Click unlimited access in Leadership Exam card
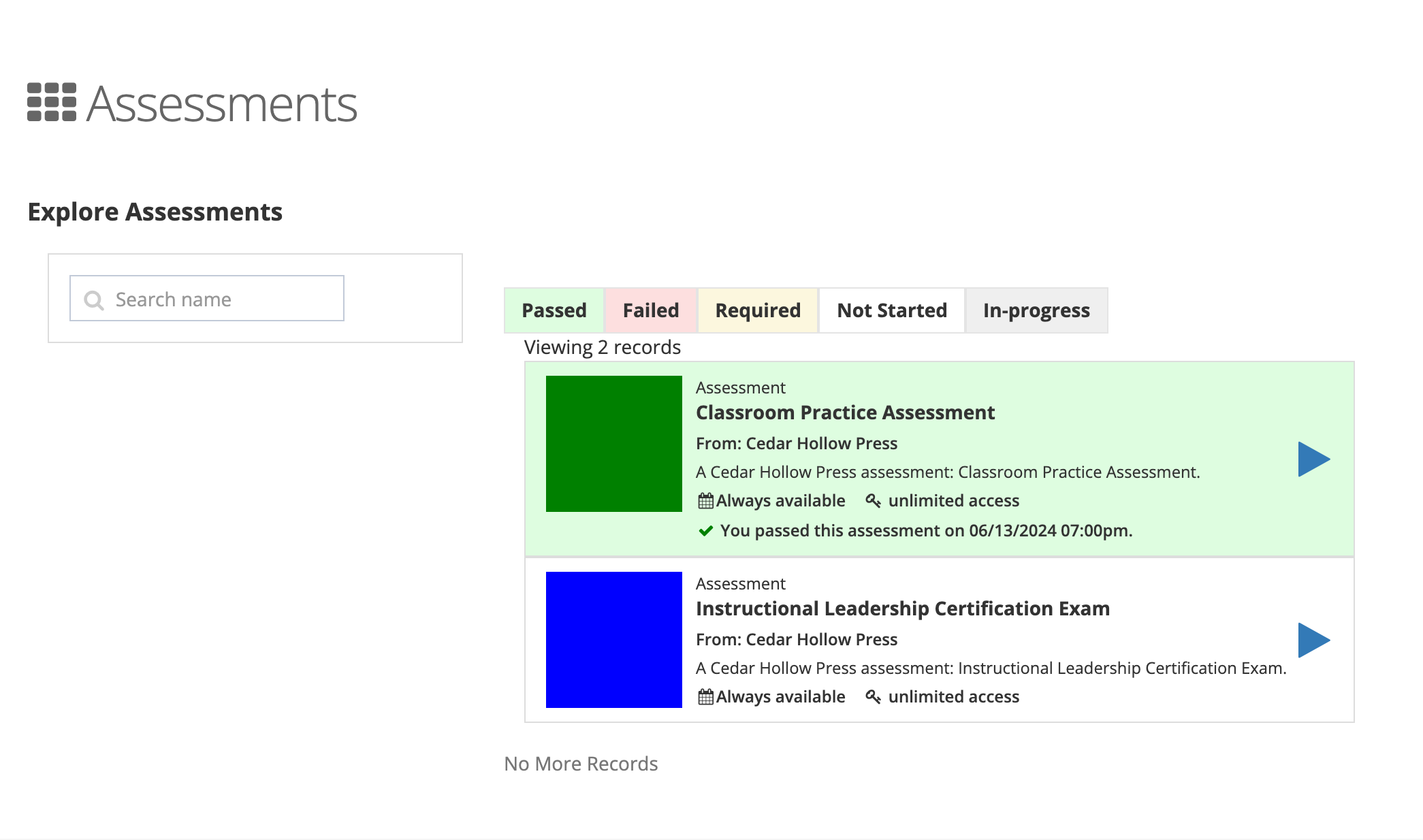Image resolution: width=1423 pixels, height=840 pixels. [954, 697]
